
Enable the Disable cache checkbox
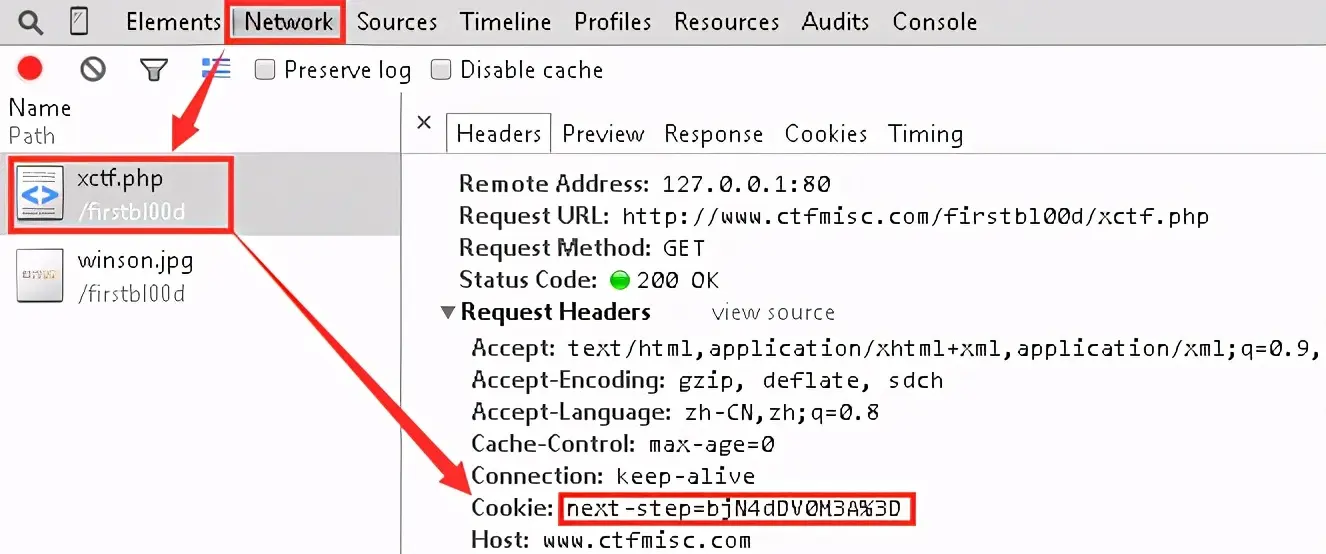coord(441,70)
